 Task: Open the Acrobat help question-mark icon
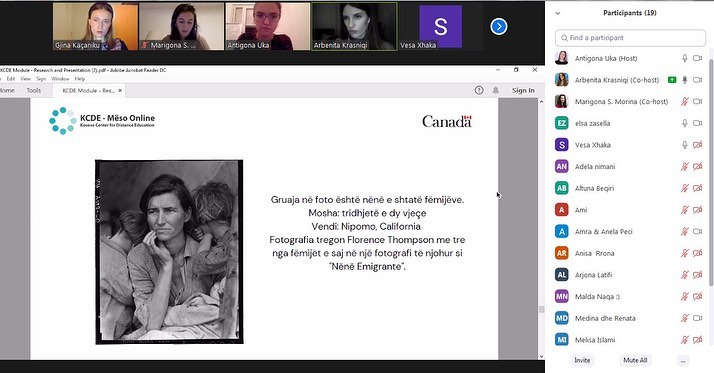point(479,90)
